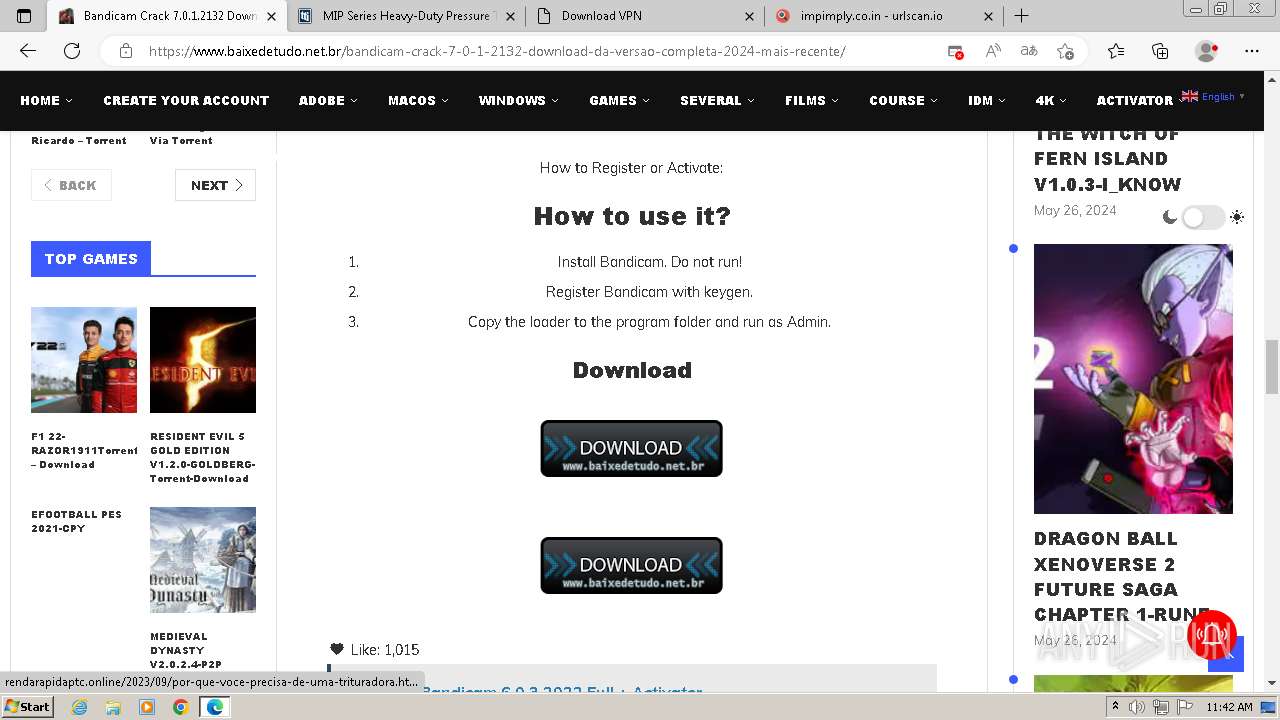Open Edge Settings and more menu
Screen dimensions: 1280x720
[x=1252, y=51]
